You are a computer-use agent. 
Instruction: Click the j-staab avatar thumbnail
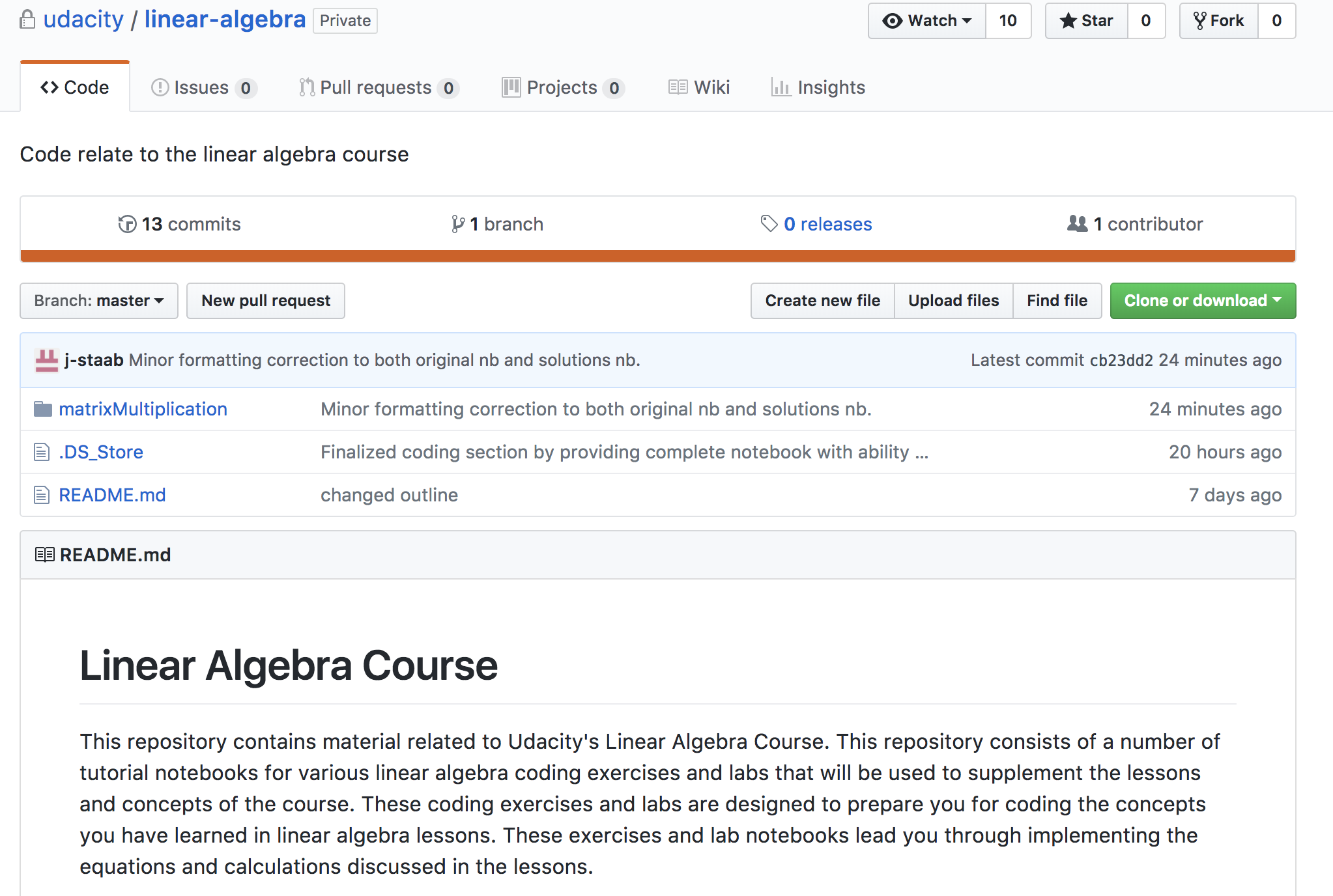point(46,360)
